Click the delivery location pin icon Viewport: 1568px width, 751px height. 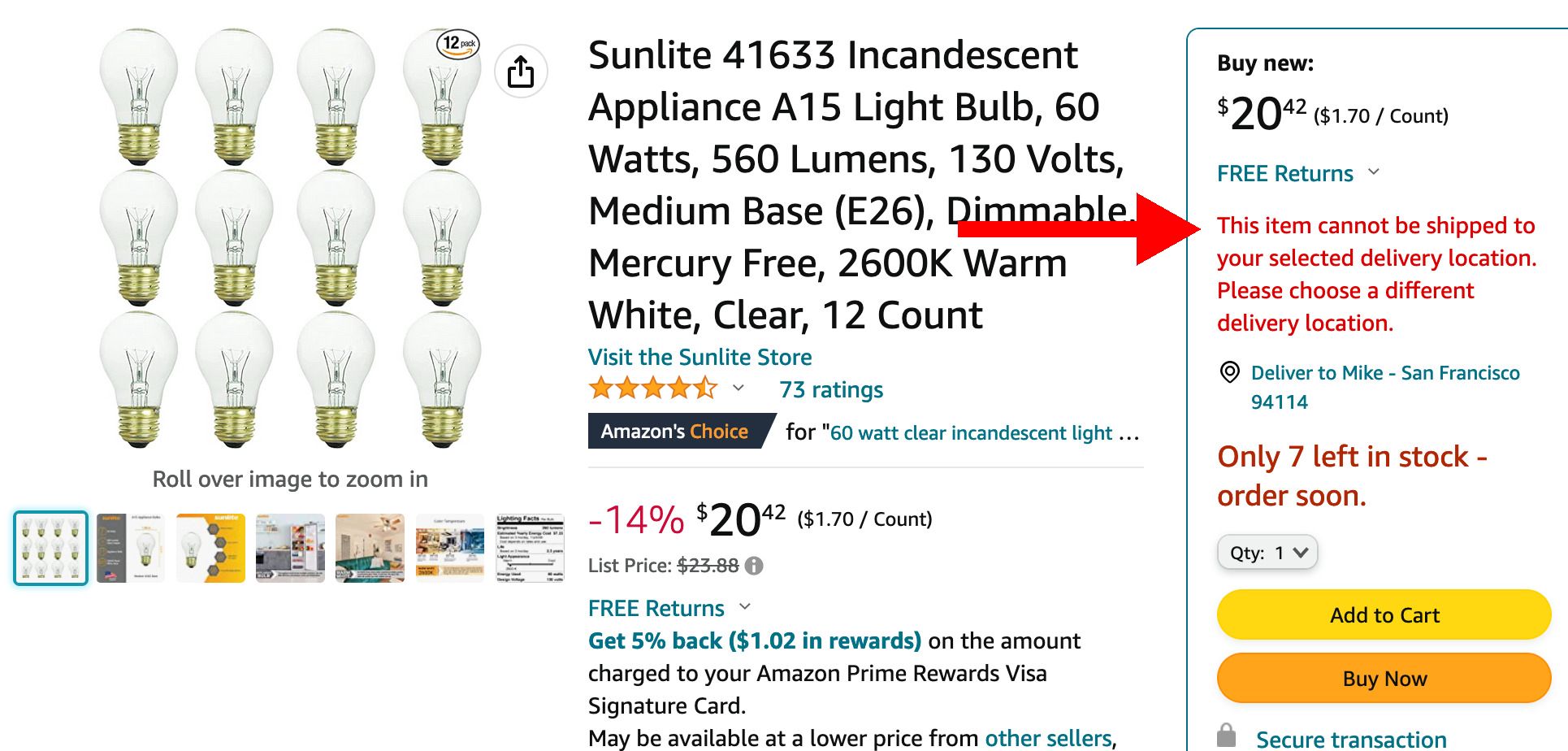(x=1230, y=372)
